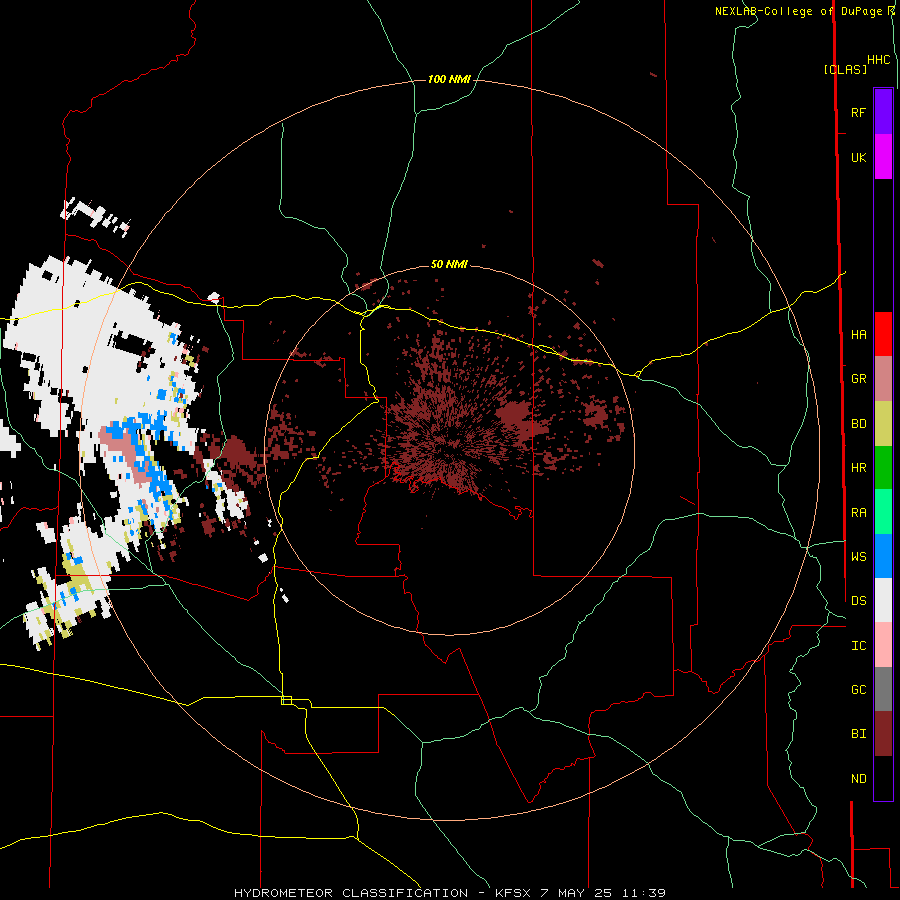Viewport: 900px width, 900px height.
Task: Pick the HR green legend swatch
Action: click(883, 468)
